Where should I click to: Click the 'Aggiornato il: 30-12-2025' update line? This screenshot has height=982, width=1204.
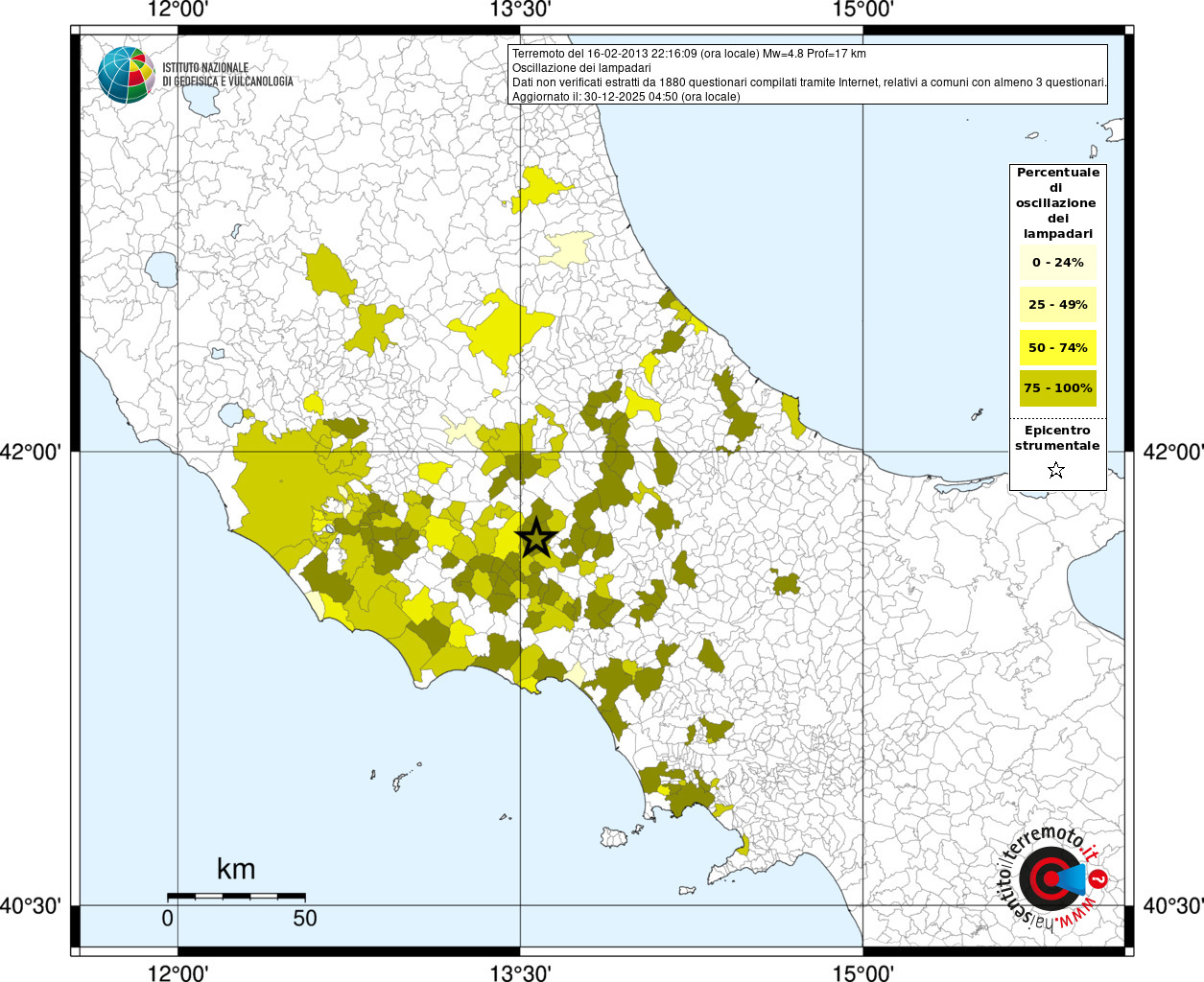point(626,97)
